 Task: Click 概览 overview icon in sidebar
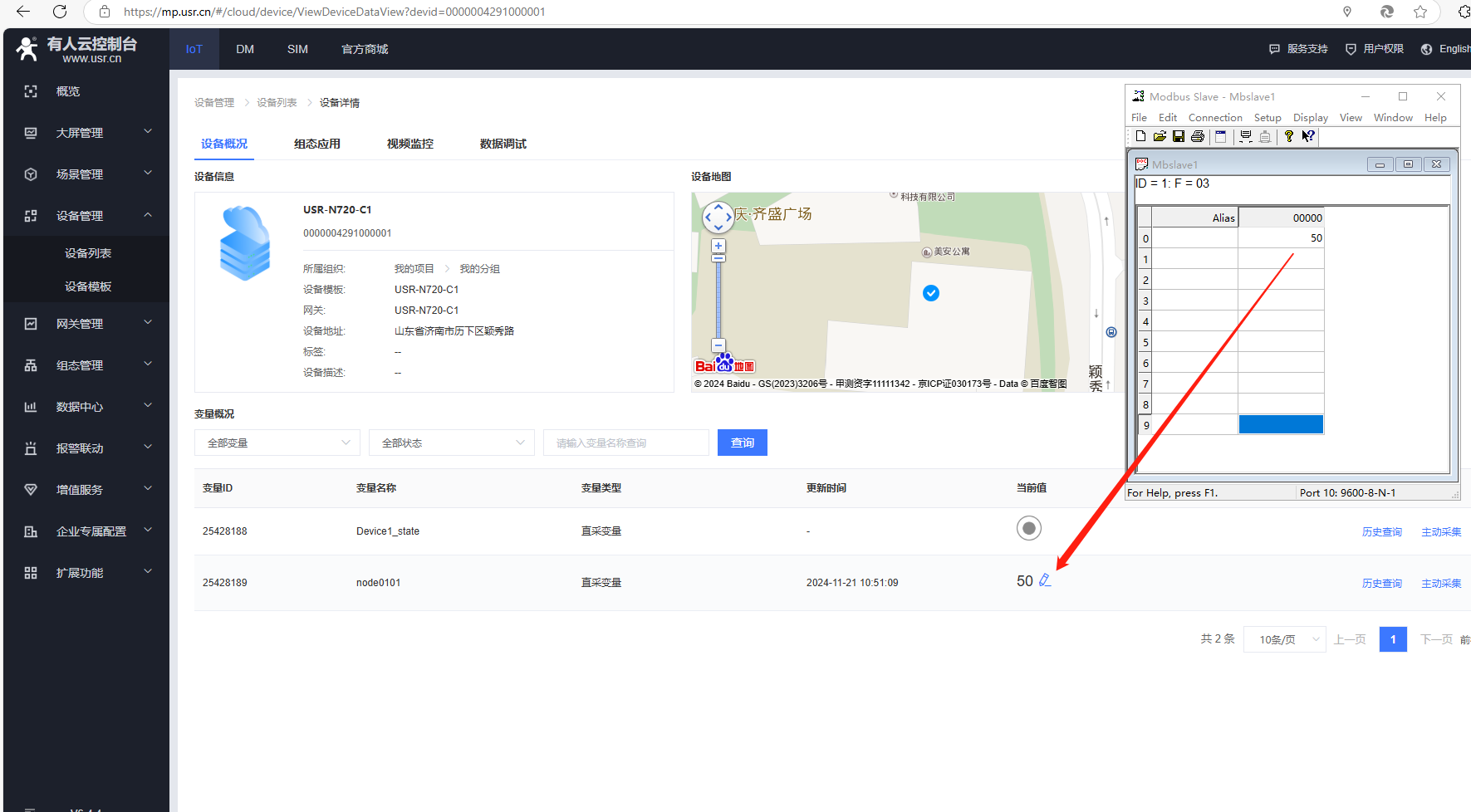click(31, 91)
